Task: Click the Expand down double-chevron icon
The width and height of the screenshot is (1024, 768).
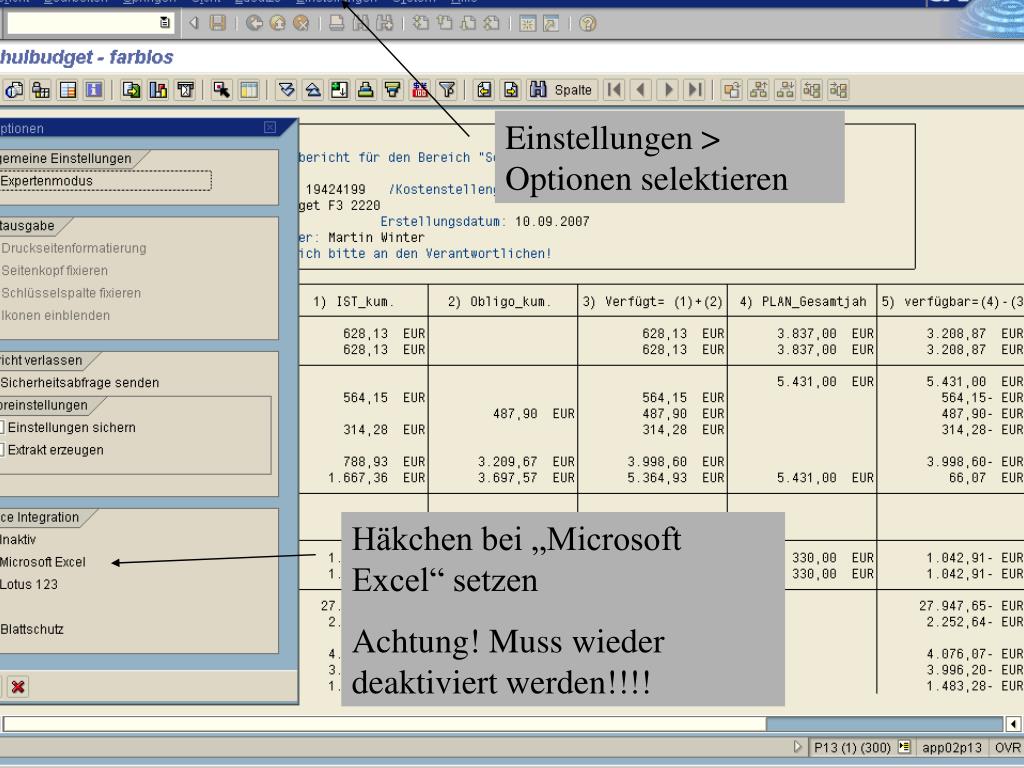Action: click(286, 90)
